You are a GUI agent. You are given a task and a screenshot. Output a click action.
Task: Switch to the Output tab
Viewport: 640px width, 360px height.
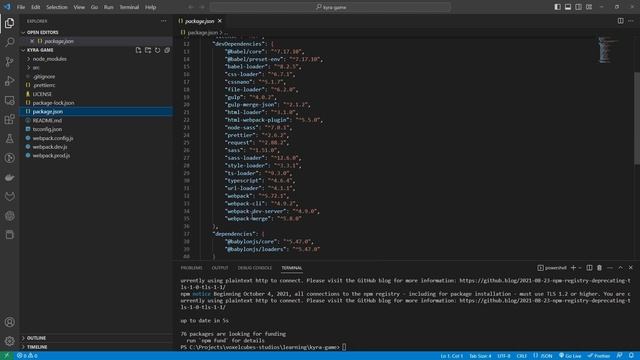click(x=220, y=268)
